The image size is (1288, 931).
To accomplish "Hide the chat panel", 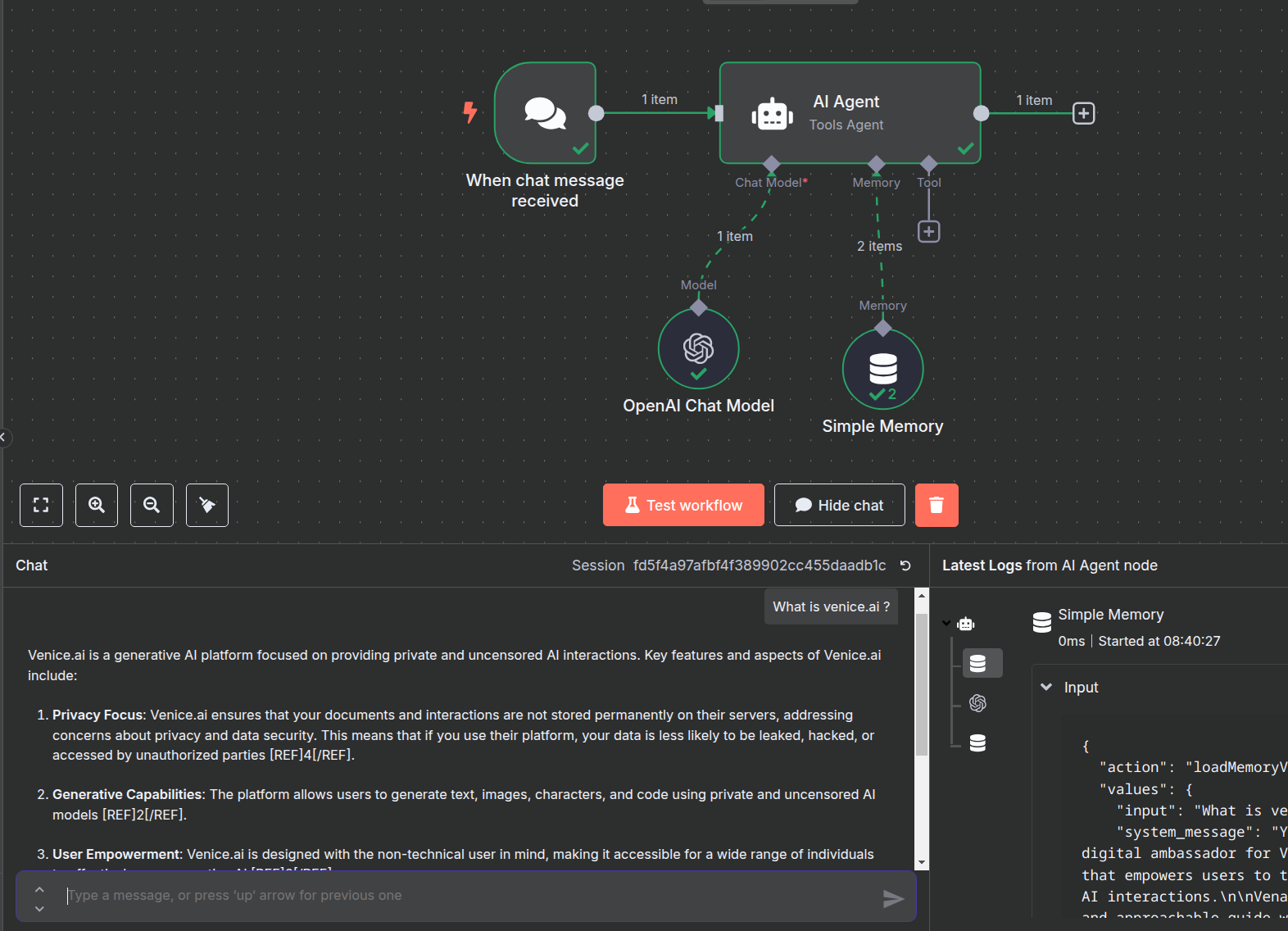I will tap(839, 505).
